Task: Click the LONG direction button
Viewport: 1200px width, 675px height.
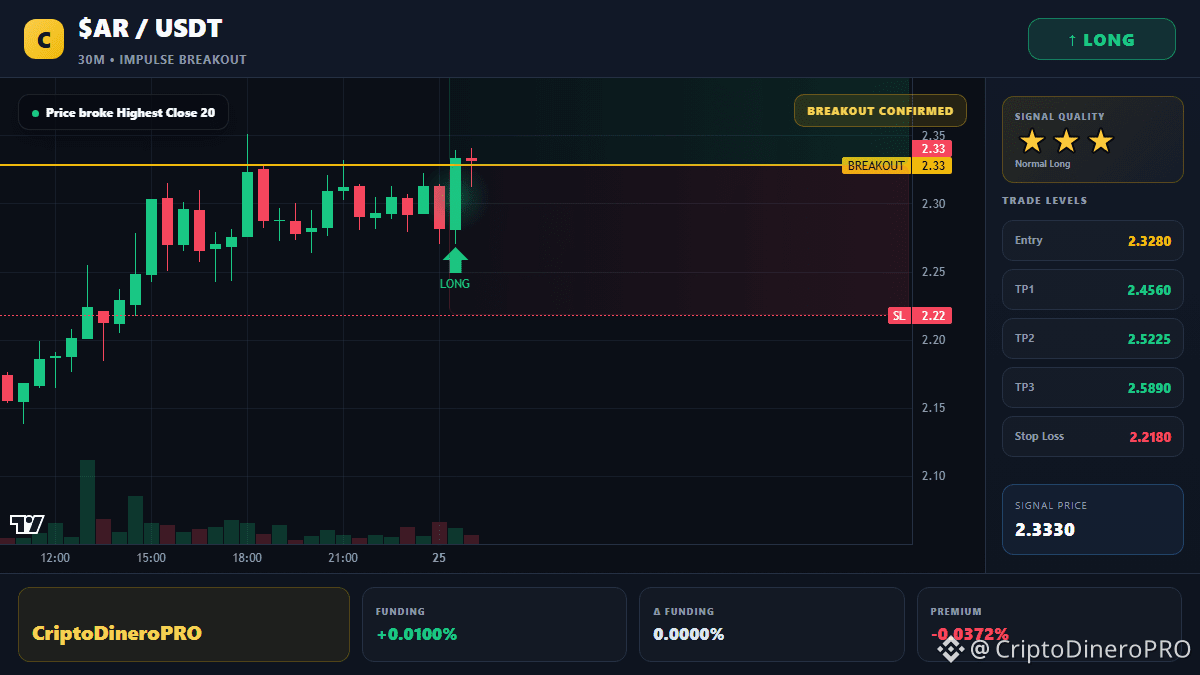Action: [1101, 40]
